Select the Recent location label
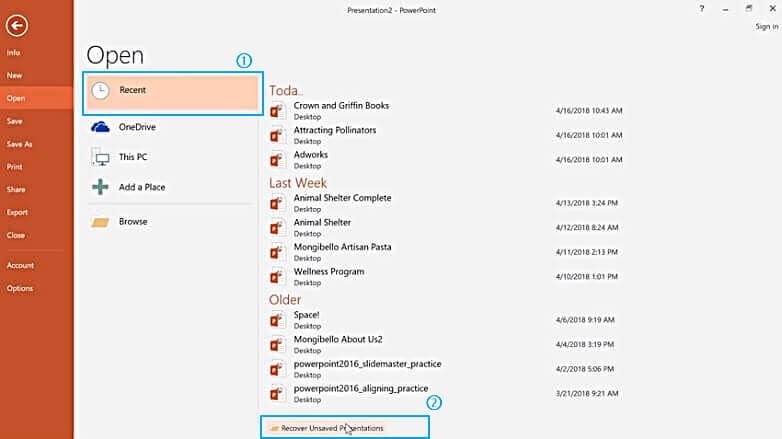 (x=133, y=90)
